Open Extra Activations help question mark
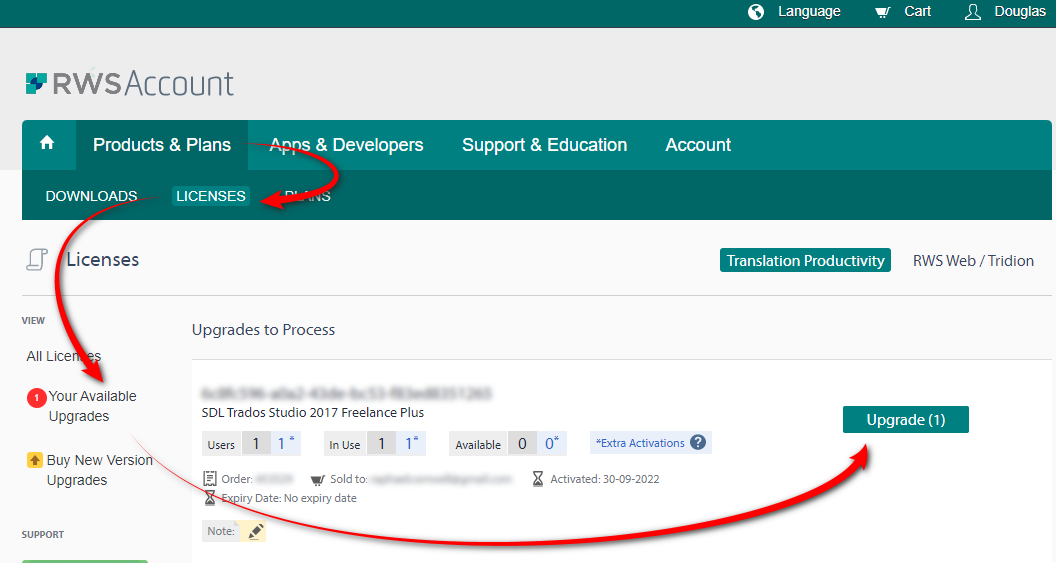 tap(698, 442)
